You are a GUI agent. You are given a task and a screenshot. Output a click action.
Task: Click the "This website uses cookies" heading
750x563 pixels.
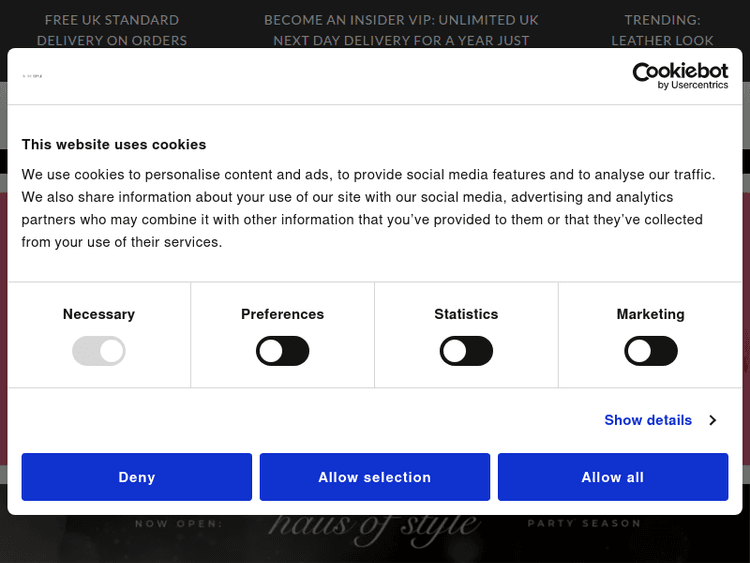click(x=114, y=144)
